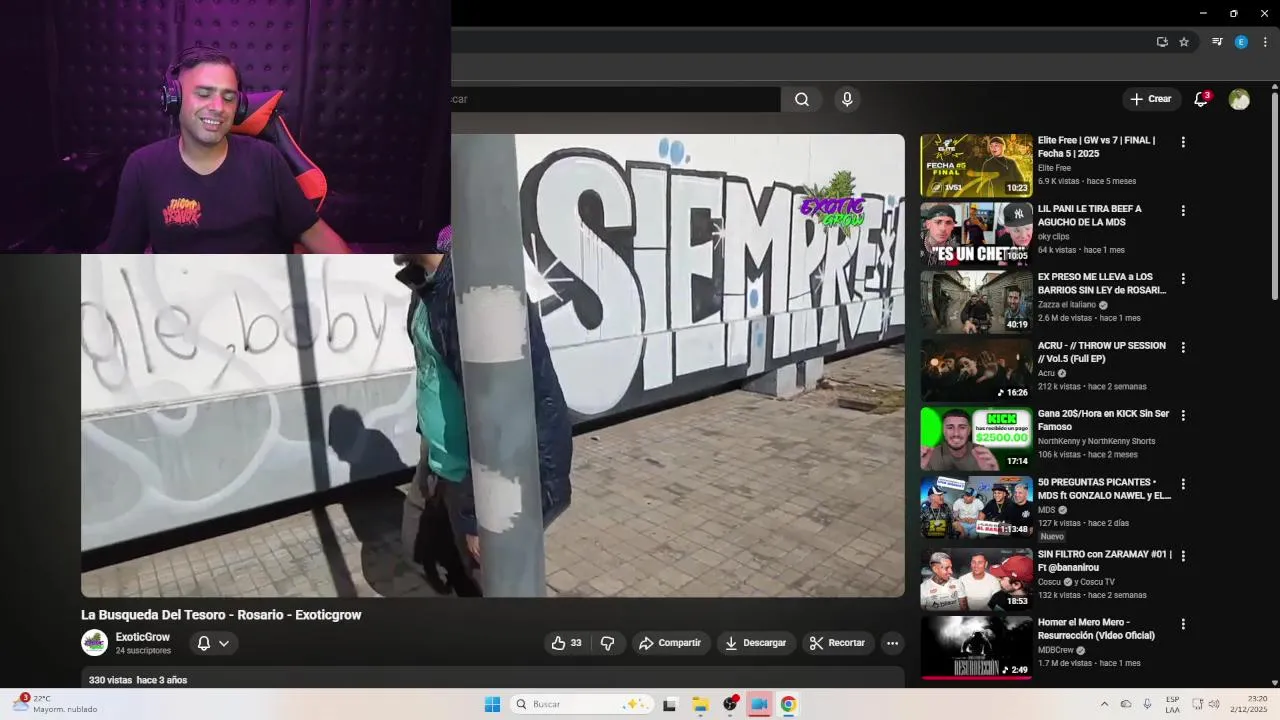Open options menu for EX PRESO video
Screen dimensions: 1280x720
(1183, 279)
